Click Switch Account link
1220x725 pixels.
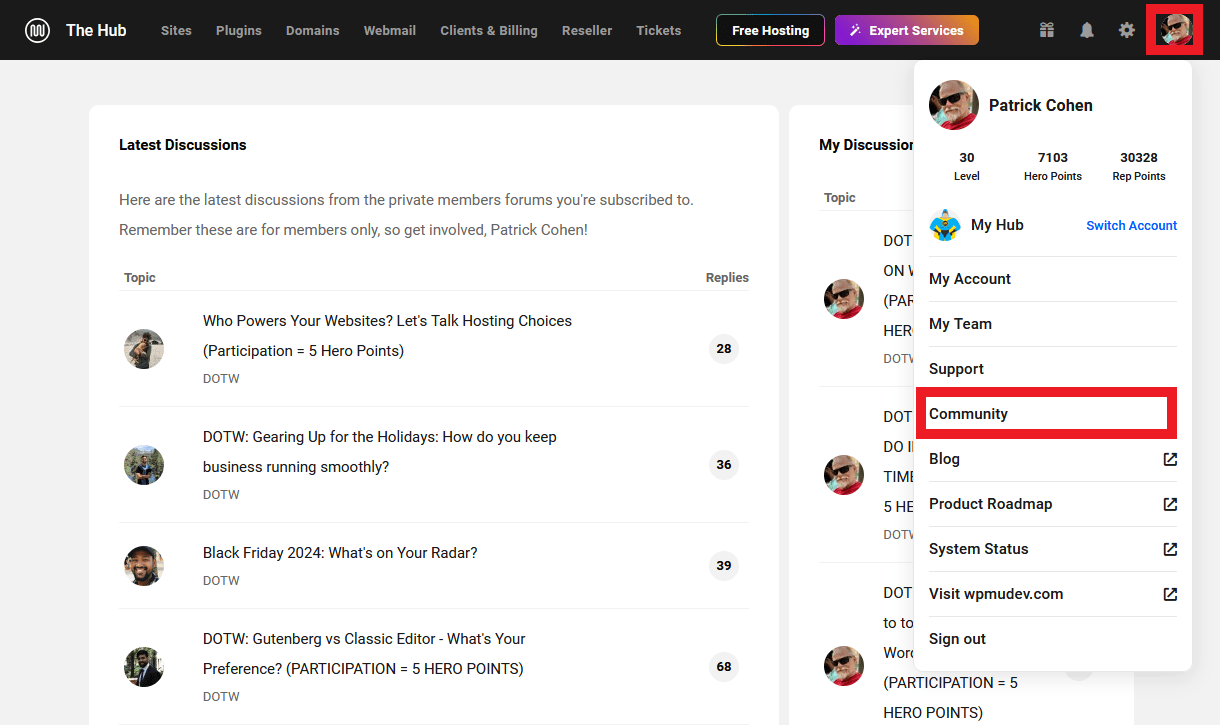pyautogui.click(x=1132, y=225)
